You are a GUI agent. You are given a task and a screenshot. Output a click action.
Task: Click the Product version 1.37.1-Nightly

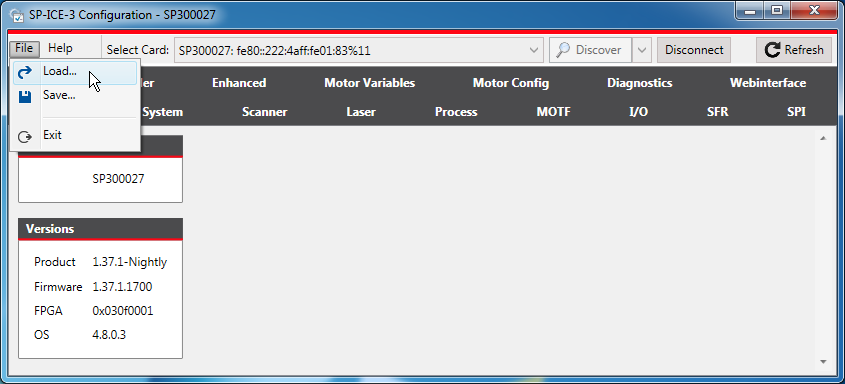point(129,262)
